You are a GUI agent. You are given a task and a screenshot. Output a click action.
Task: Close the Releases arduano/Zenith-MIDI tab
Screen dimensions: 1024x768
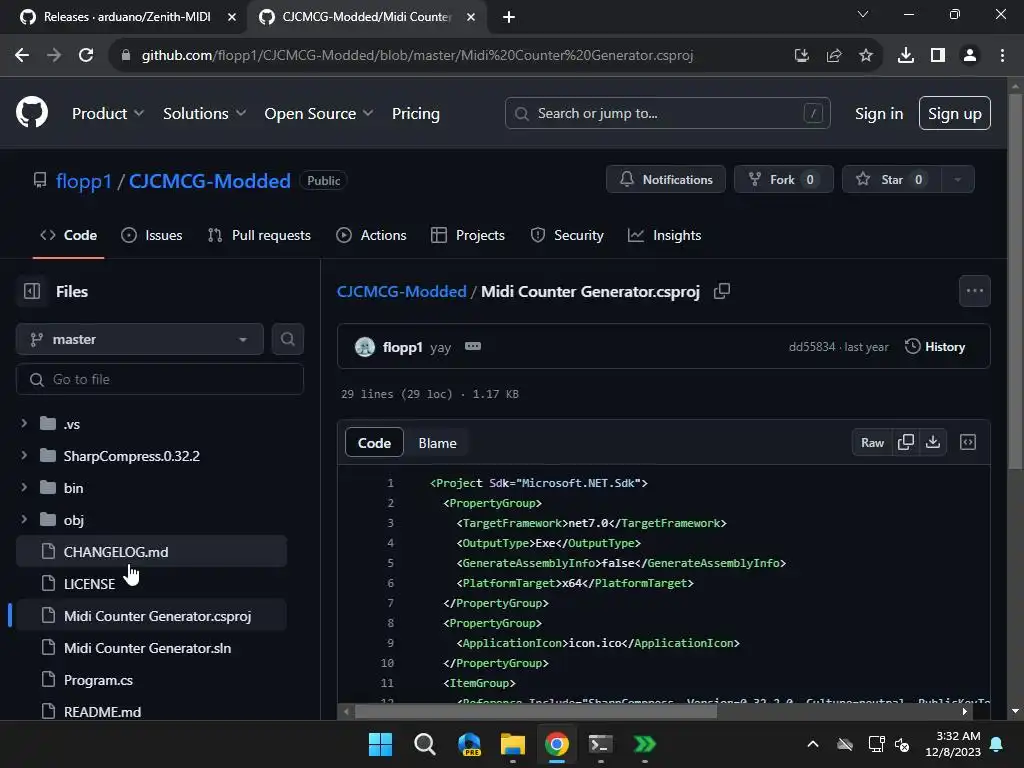point(232,17)
